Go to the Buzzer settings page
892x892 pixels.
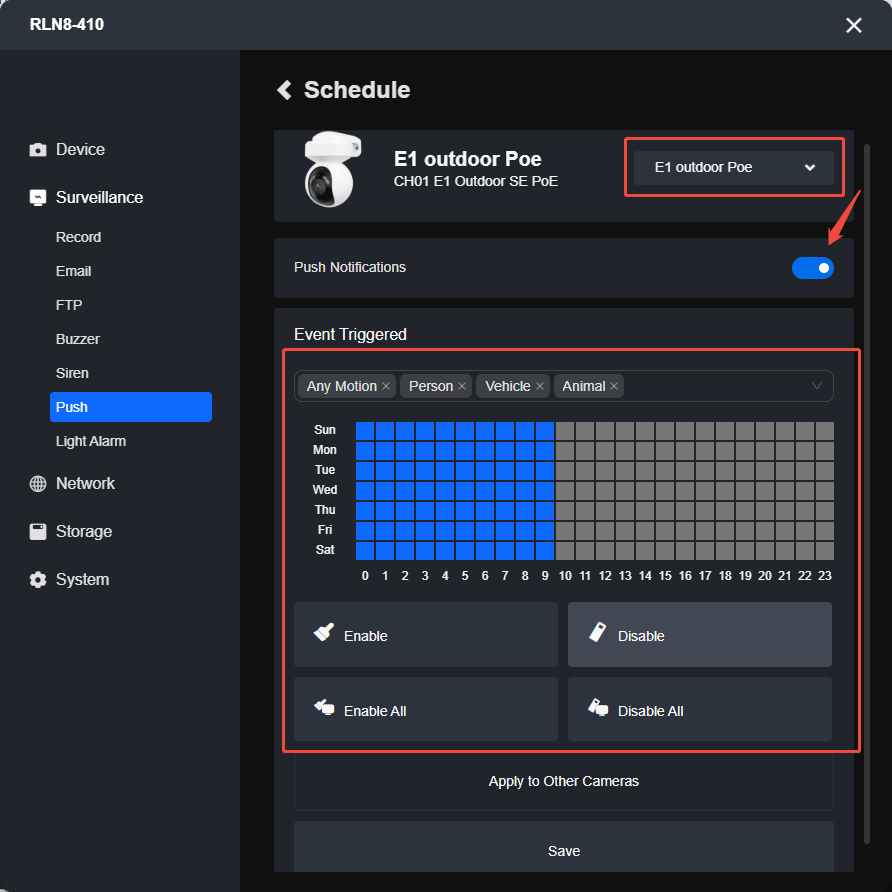[x=77, y=339]
